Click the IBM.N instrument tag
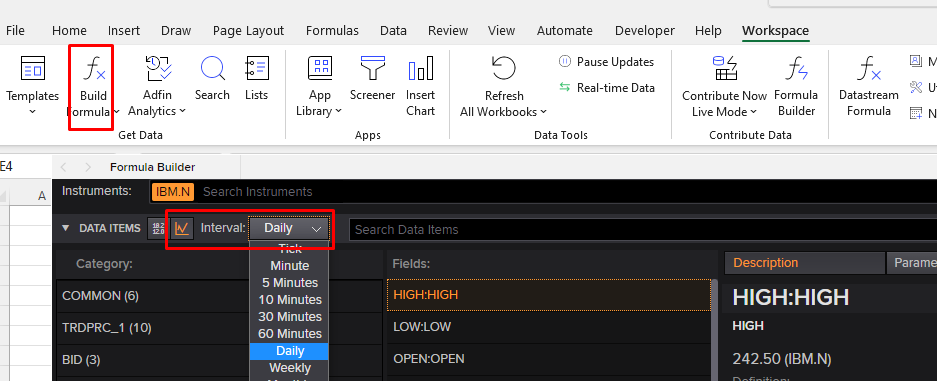 click(x=173, y=192)
